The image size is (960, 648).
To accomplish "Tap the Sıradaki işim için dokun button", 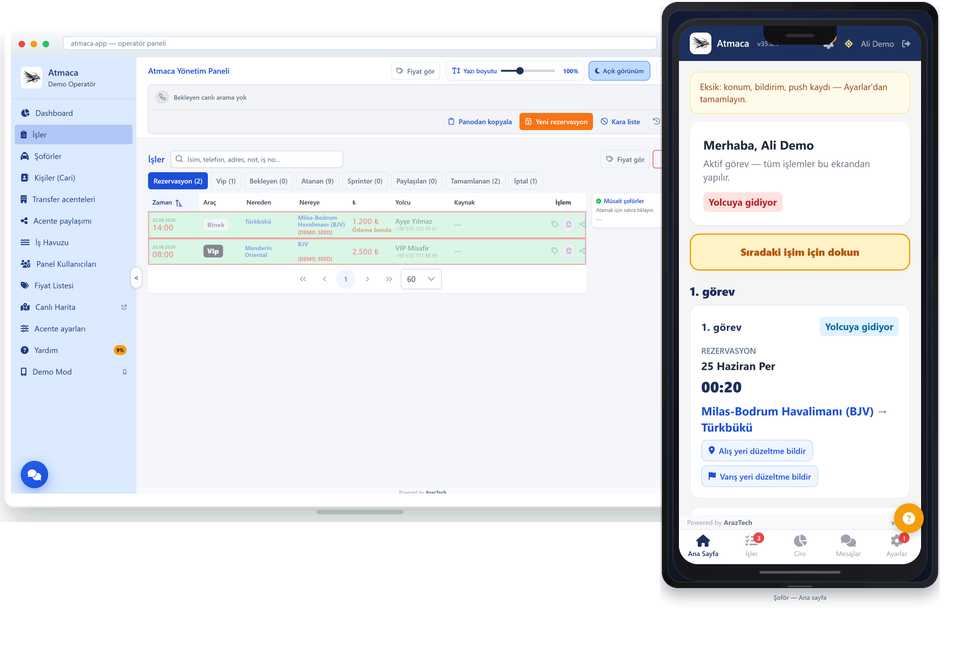I will click(x=800, y=252).
